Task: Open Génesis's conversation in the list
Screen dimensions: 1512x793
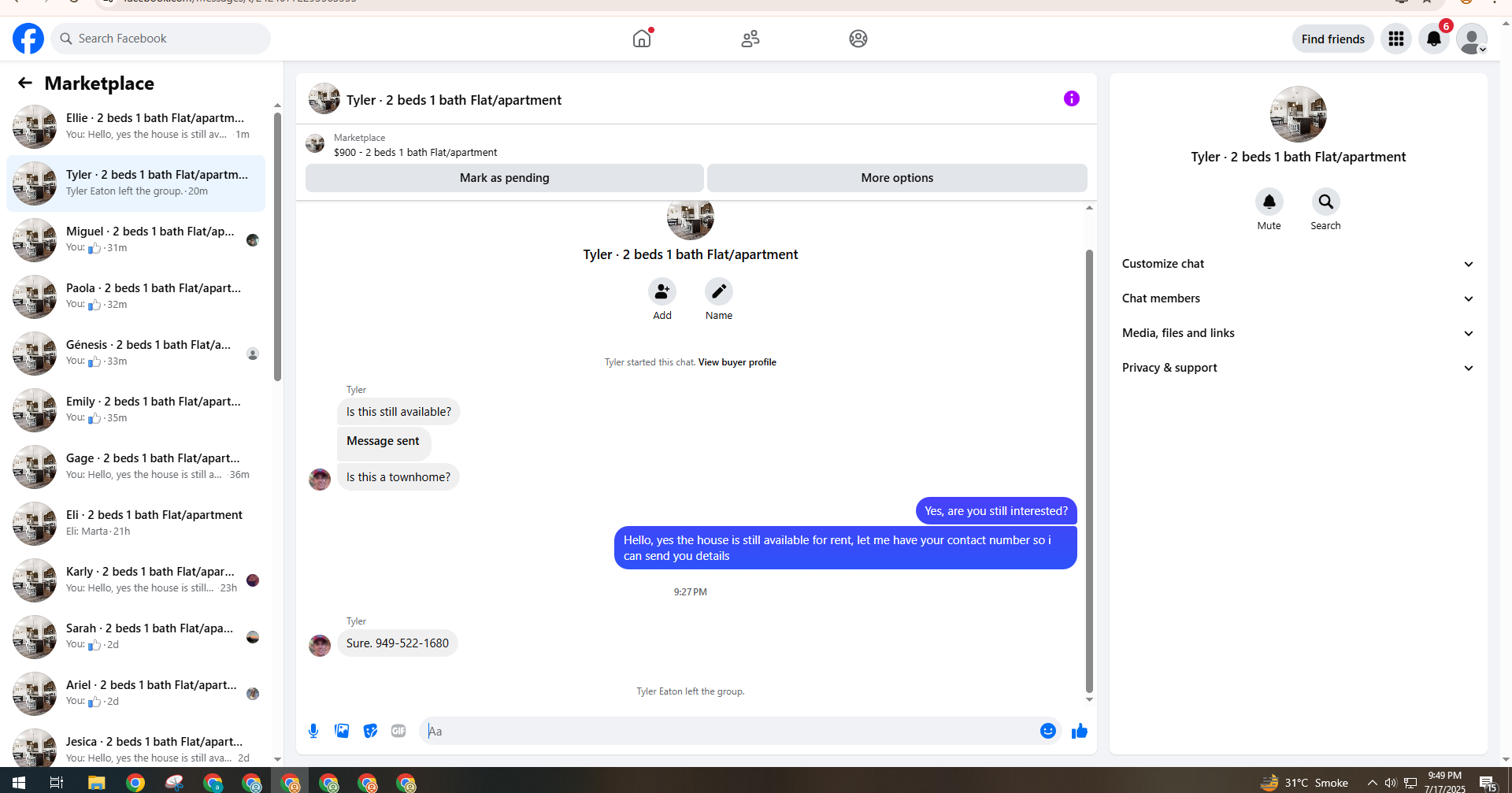Action: [x=135, y=354]
